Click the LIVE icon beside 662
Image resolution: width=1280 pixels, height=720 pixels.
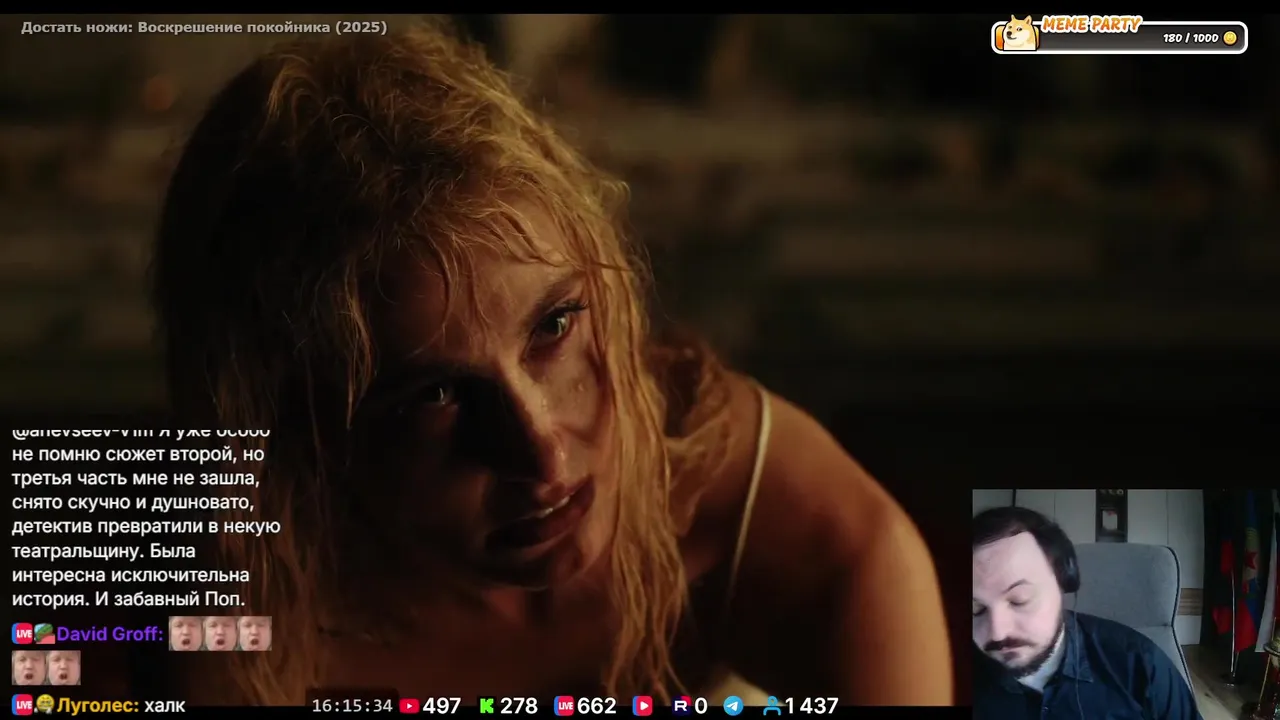tap(564, 706)
